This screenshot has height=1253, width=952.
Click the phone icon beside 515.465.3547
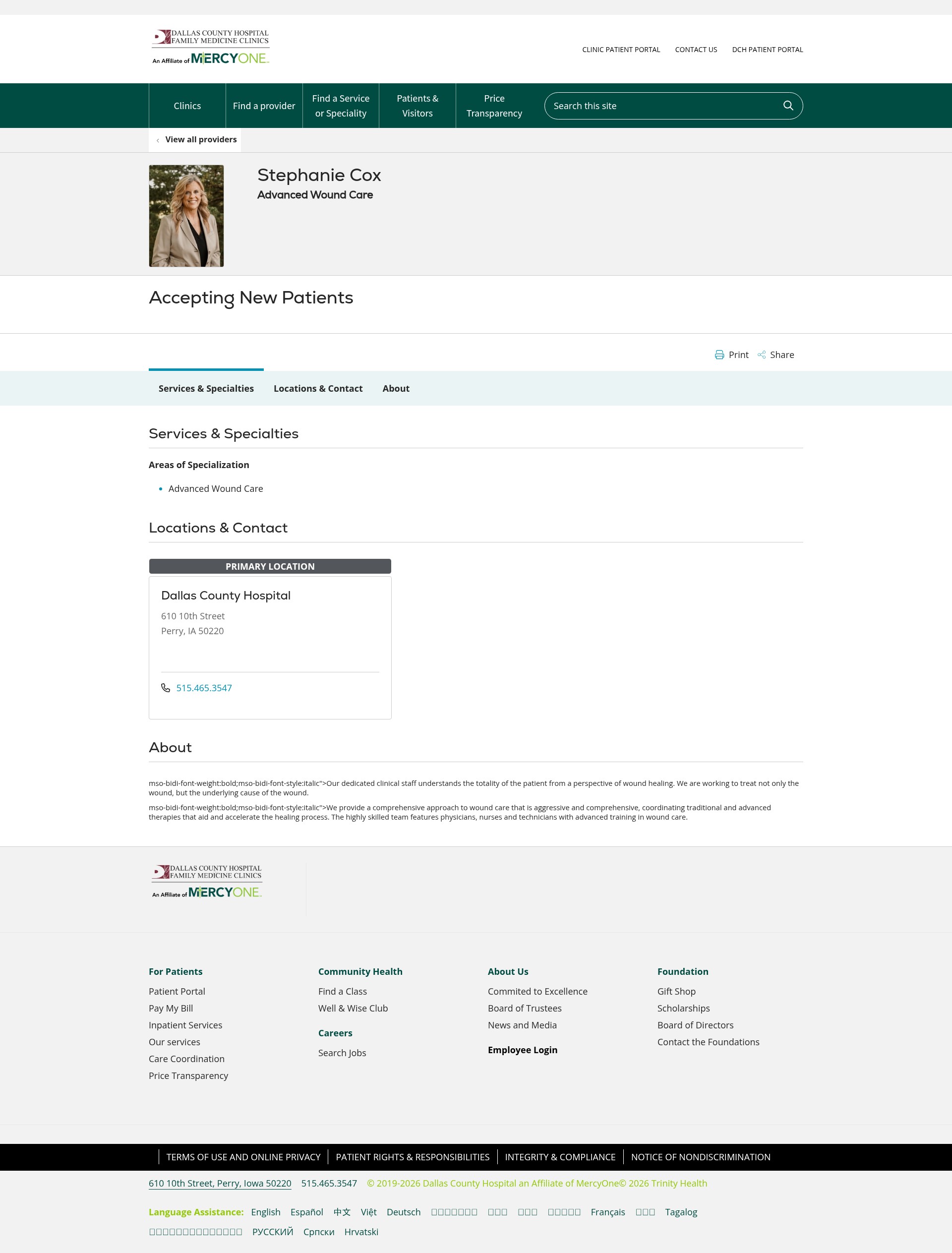(x=166, y=687)
